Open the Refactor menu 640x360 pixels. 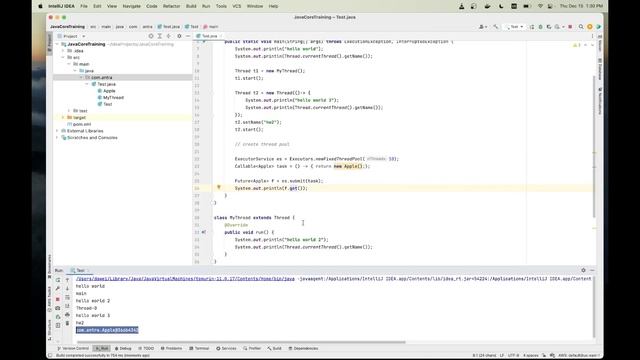pyautogui.click(x=171, y=6)
